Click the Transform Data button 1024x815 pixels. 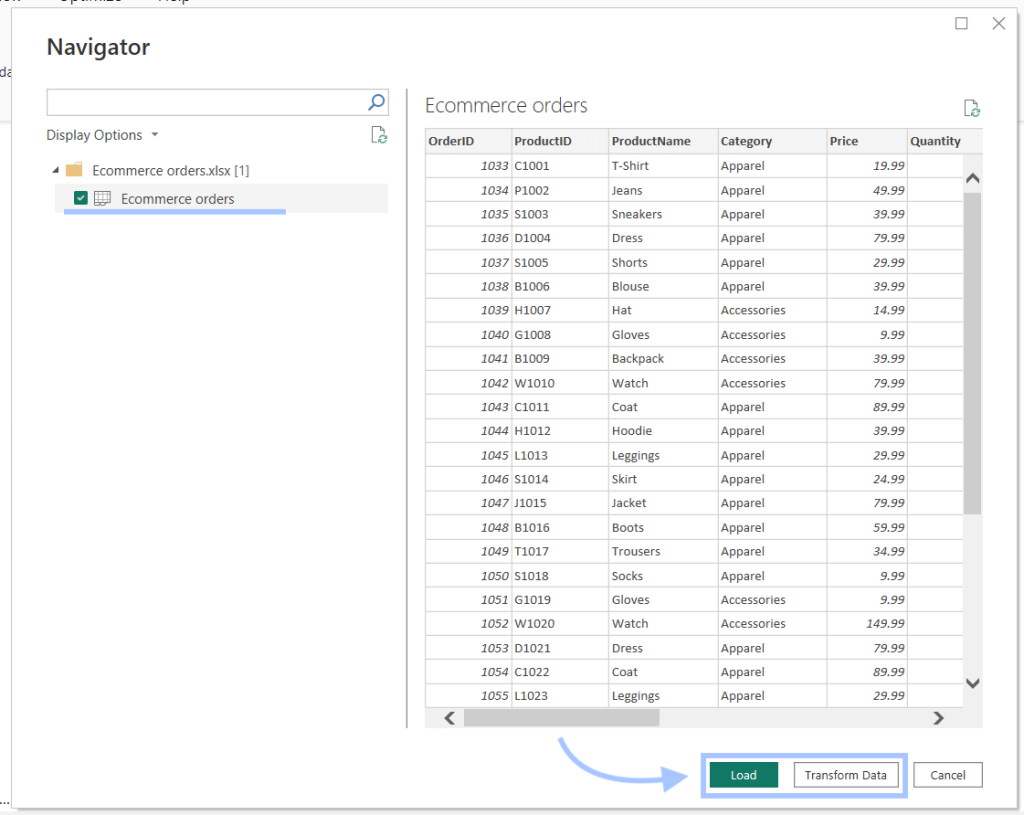click(x=846, y=775)
